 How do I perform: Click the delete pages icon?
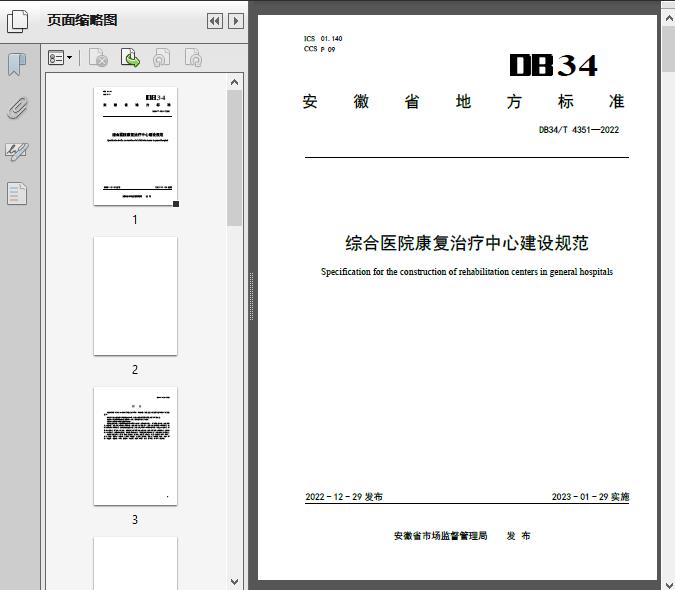click(98, 59)
